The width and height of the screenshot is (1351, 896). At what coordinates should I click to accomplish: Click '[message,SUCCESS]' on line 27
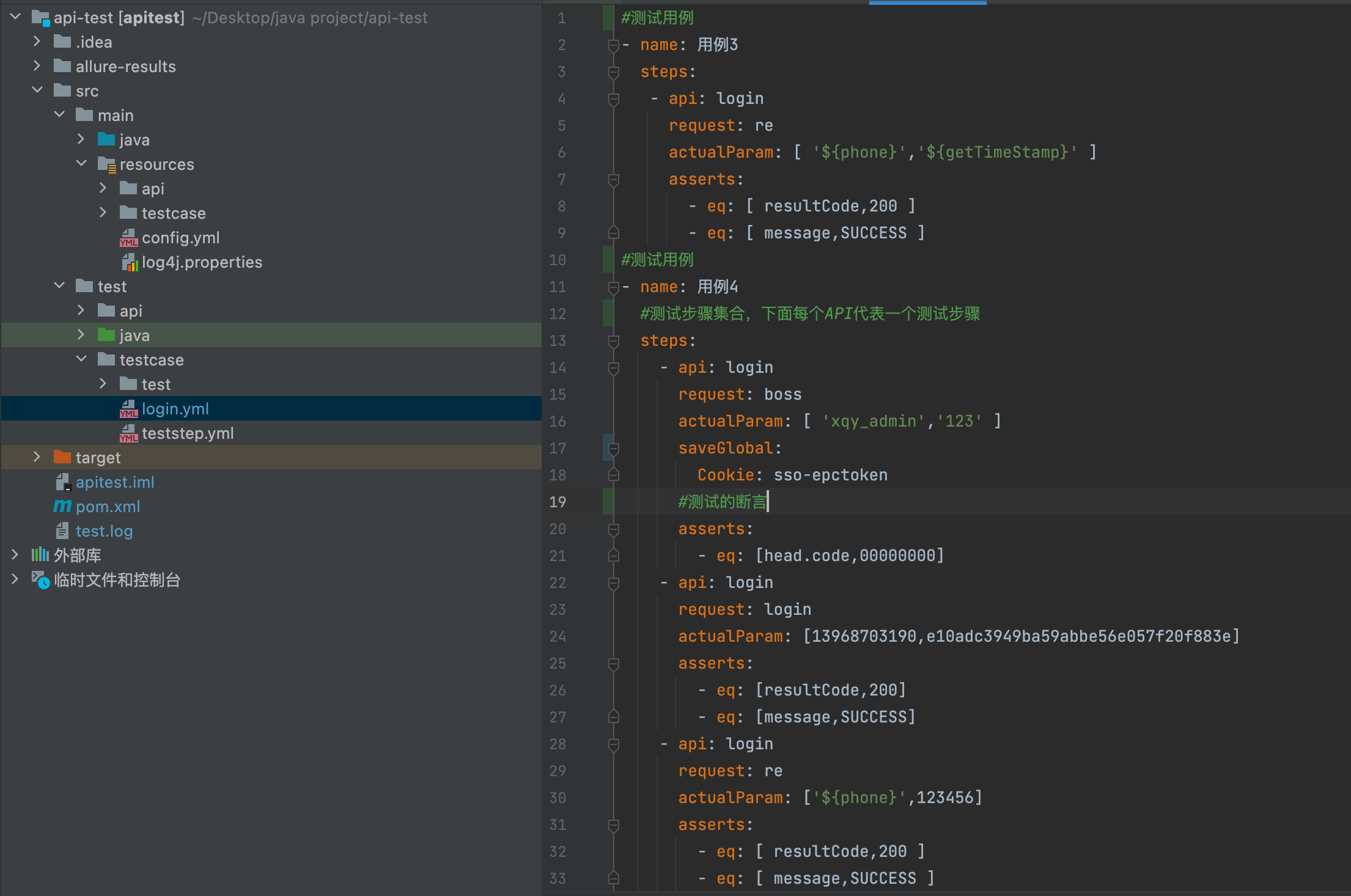[x=835, y=717]
